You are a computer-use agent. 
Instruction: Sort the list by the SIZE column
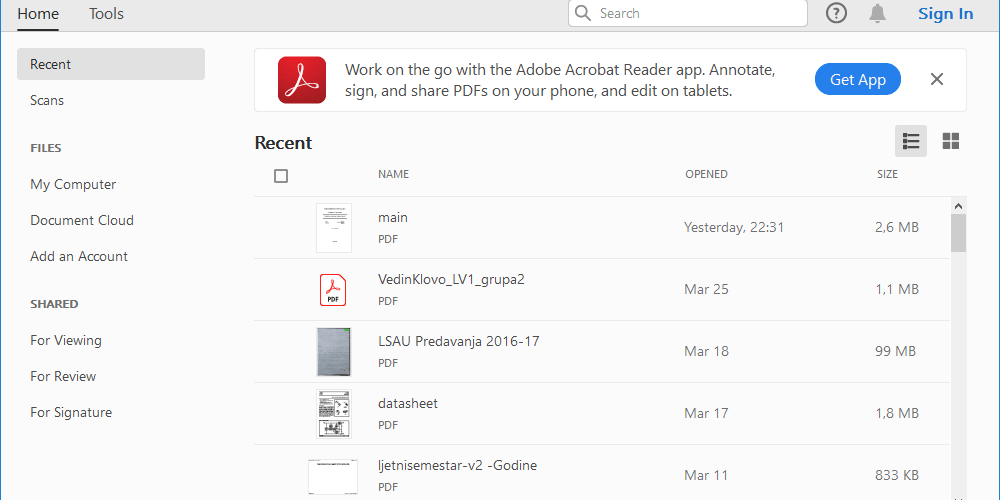point(887,174)
